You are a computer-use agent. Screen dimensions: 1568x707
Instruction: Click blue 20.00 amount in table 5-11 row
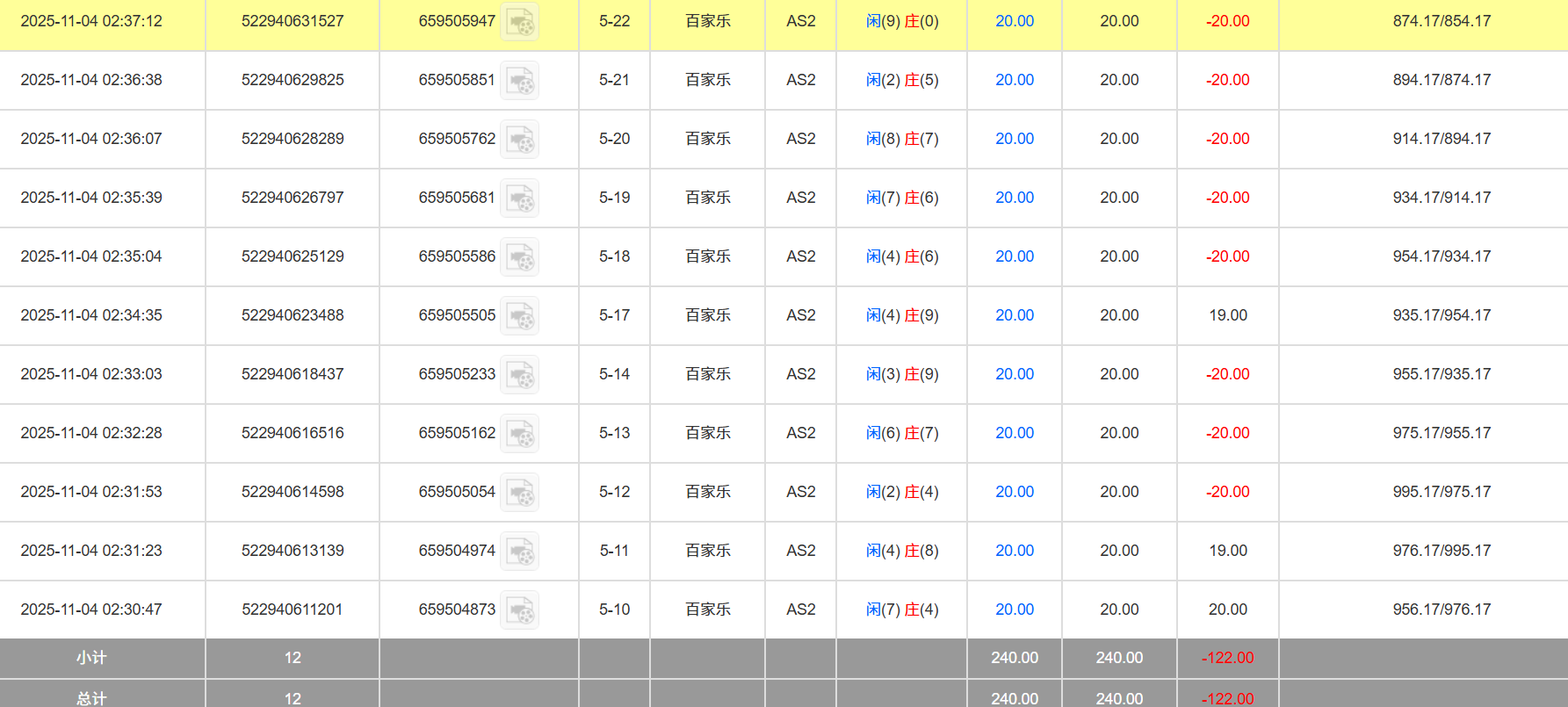coord(1014,551)
